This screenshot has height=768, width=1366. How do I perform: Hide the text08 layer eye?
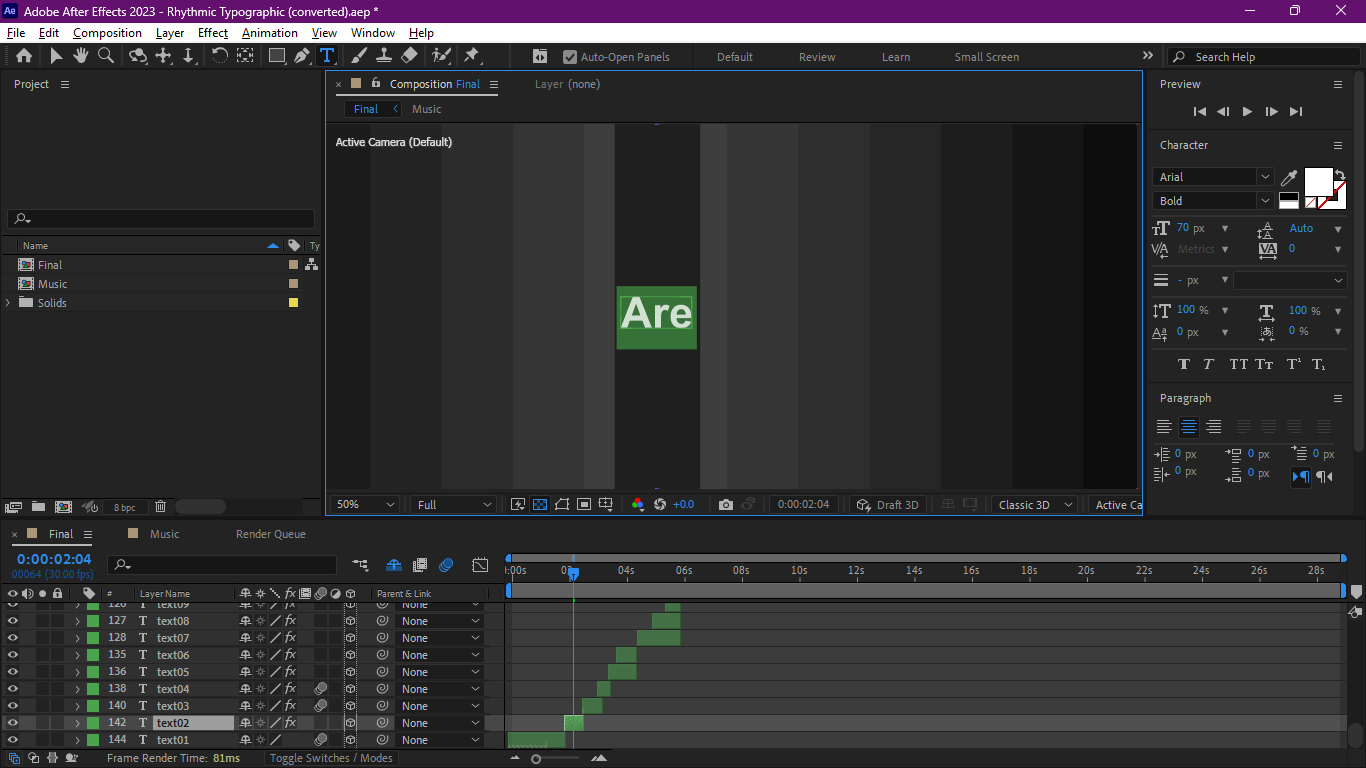(x=13, y=621)
